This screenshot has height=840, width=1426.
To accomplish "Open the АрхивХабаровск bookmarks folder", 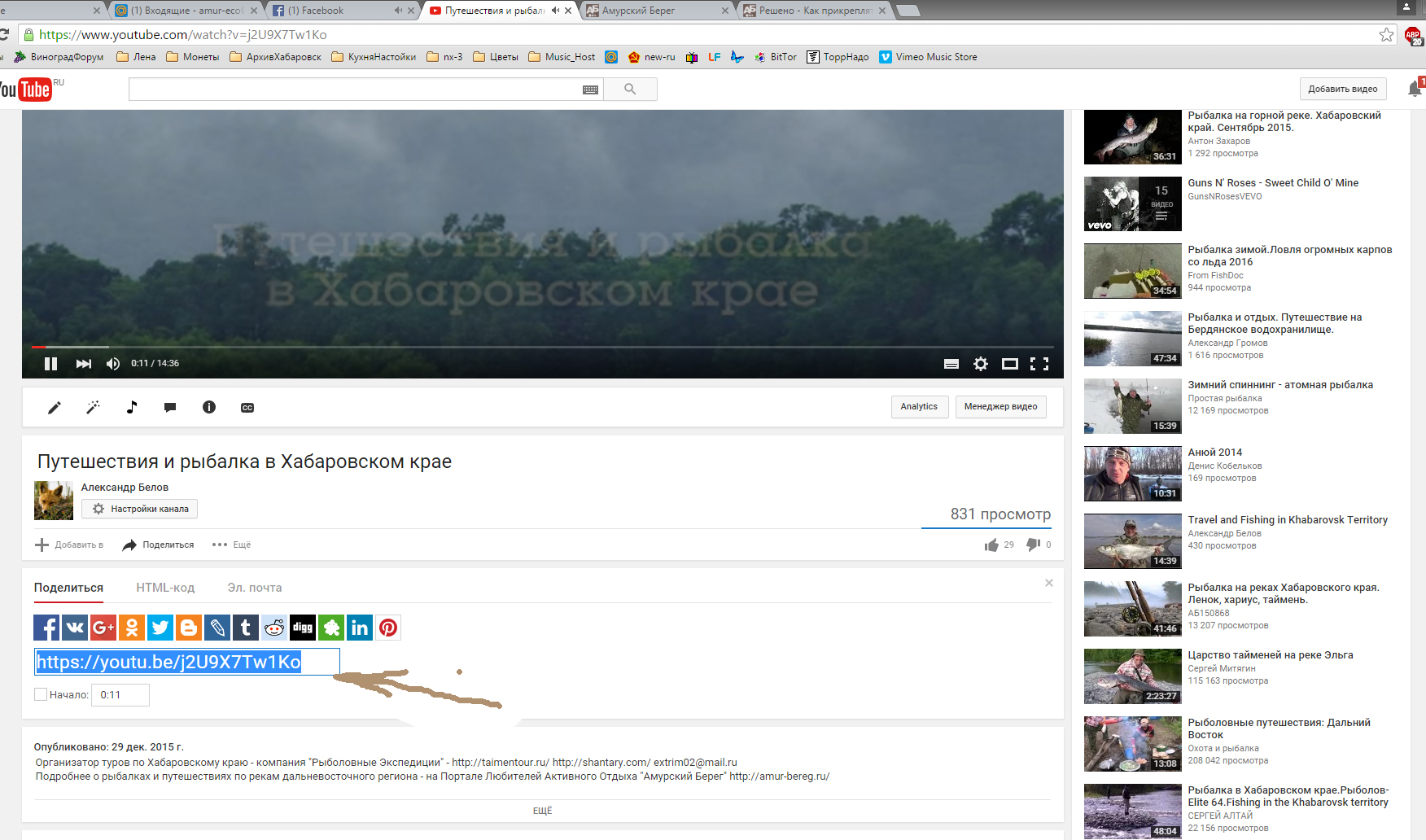I will click(275, 57).
